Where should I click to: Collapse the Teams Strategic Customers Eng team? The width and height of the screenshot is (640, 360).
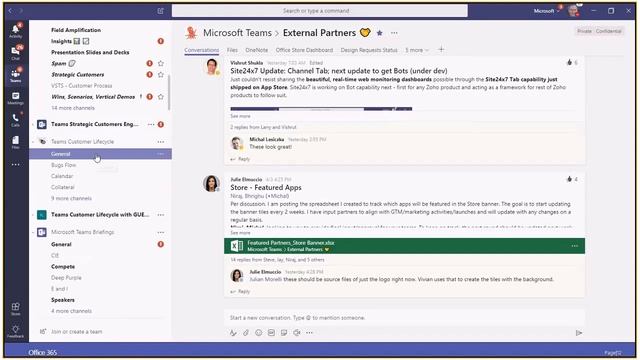point(33,124)
